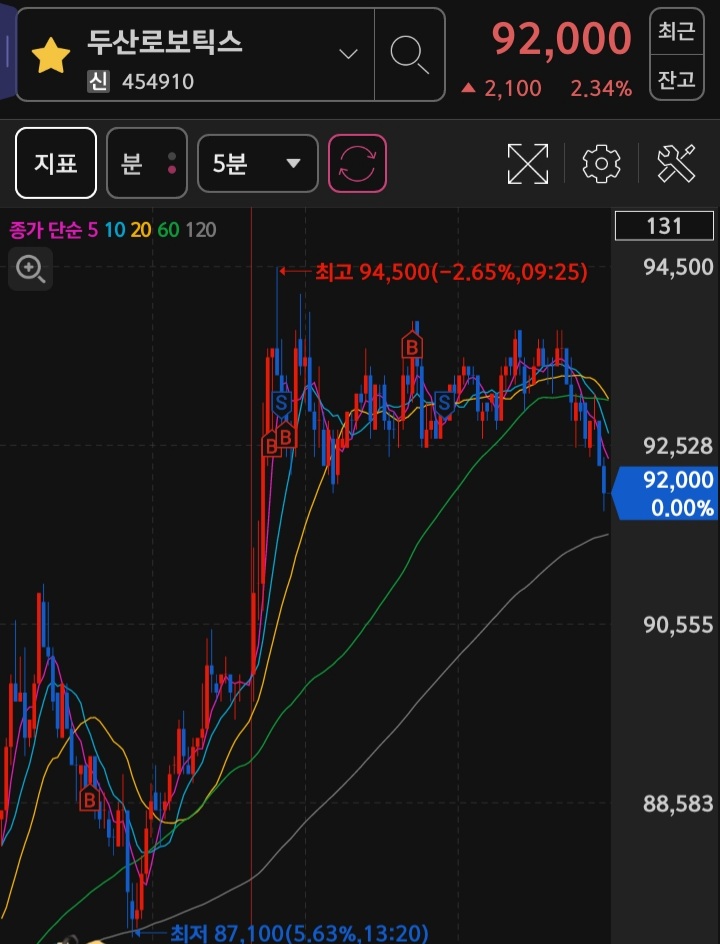Open the 지표 indicators button
The height and width of the screenshot is (944, 720).
[56, 163]
